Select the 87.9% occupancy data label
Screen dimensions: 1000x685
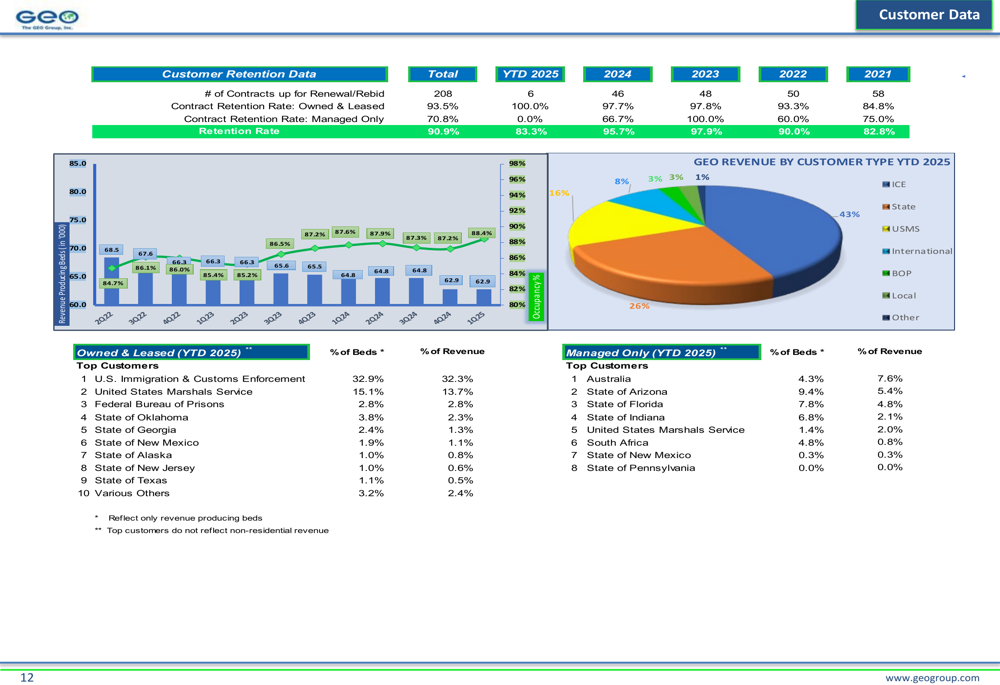(x=380, y=233)
